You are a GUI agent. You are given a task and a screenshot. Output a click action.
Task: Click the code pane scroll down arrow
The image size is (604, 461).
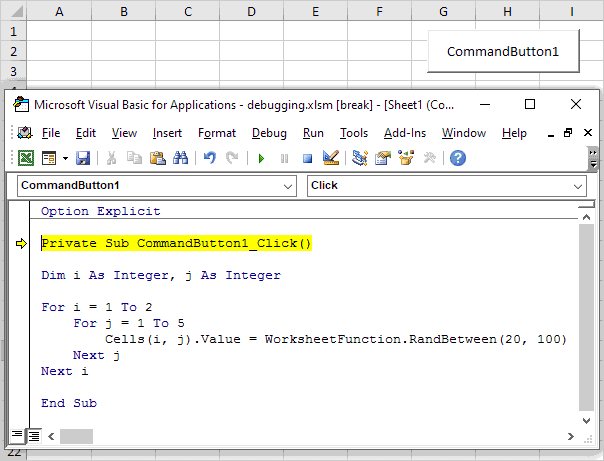586,421
